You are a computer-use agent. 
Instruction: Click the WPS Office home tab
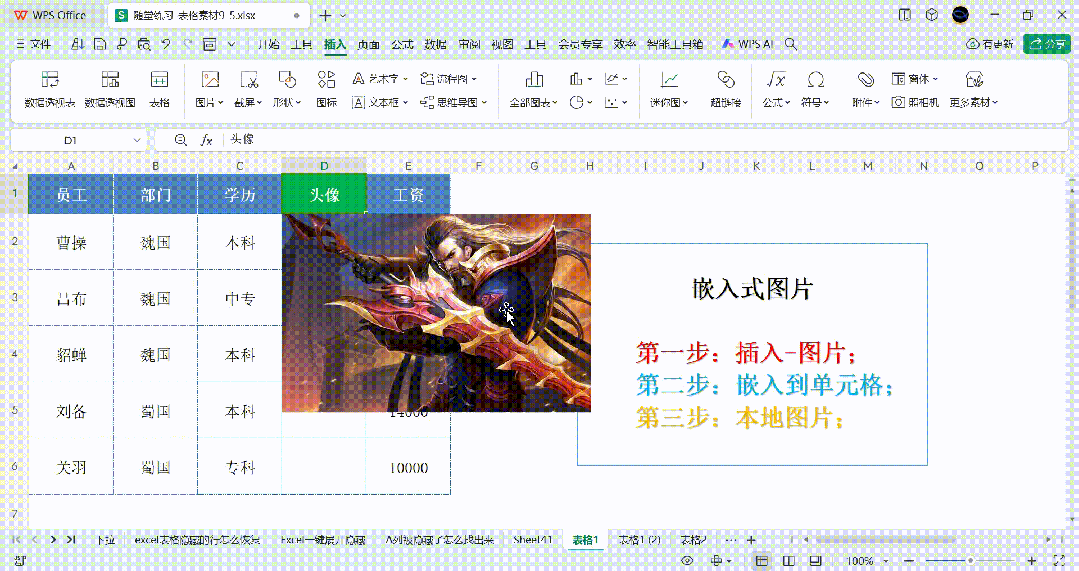50,15
